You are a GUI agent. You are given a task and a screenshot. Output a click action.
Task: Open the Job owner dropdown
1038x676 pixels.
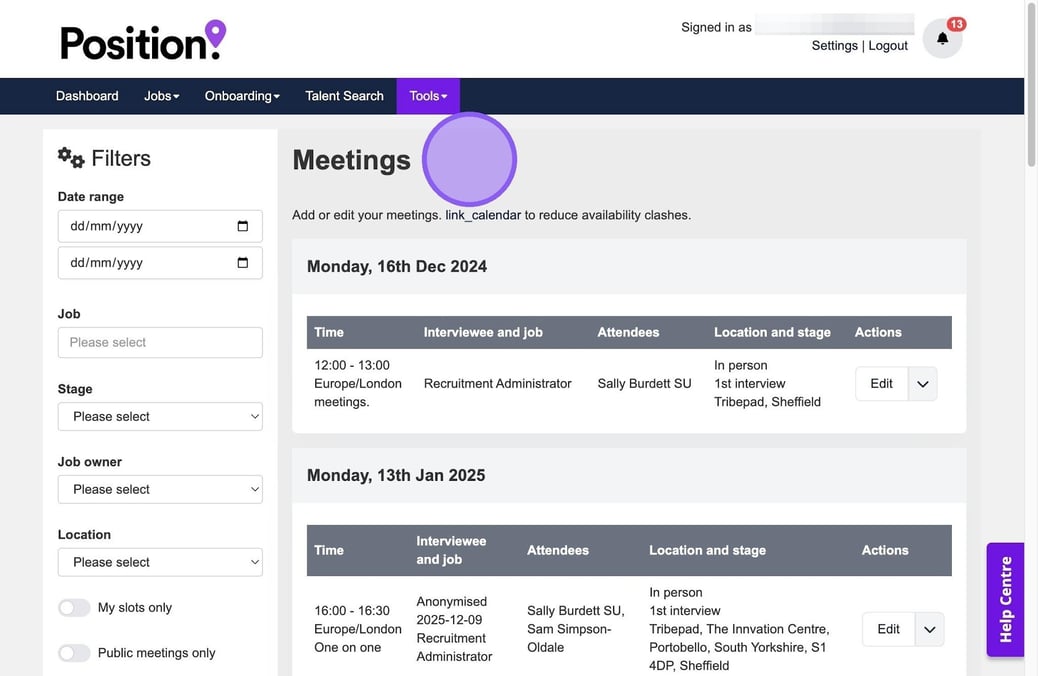[160, 489]
